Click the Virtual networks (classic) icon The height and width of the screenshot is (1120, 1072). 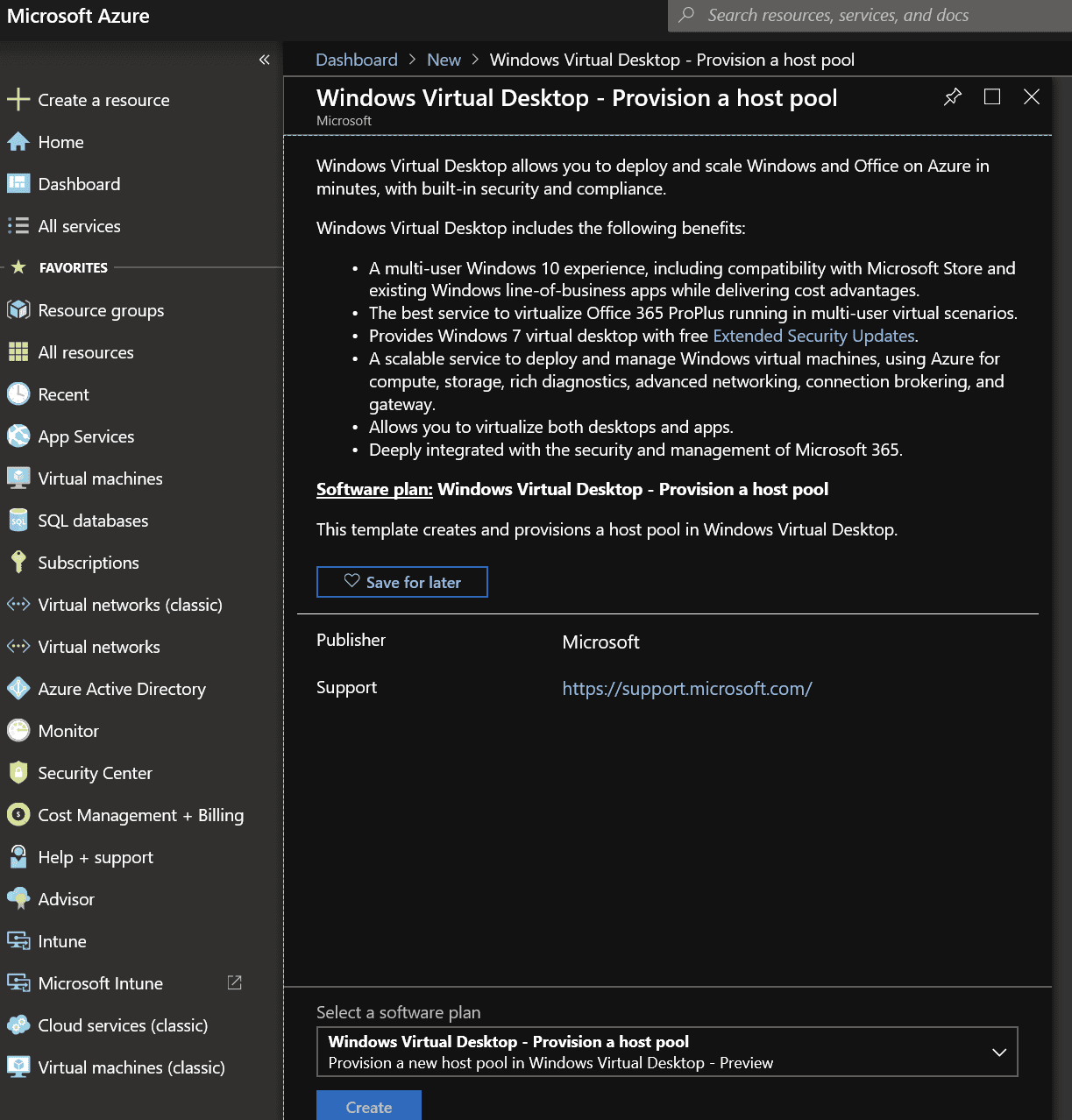point(18,604)
